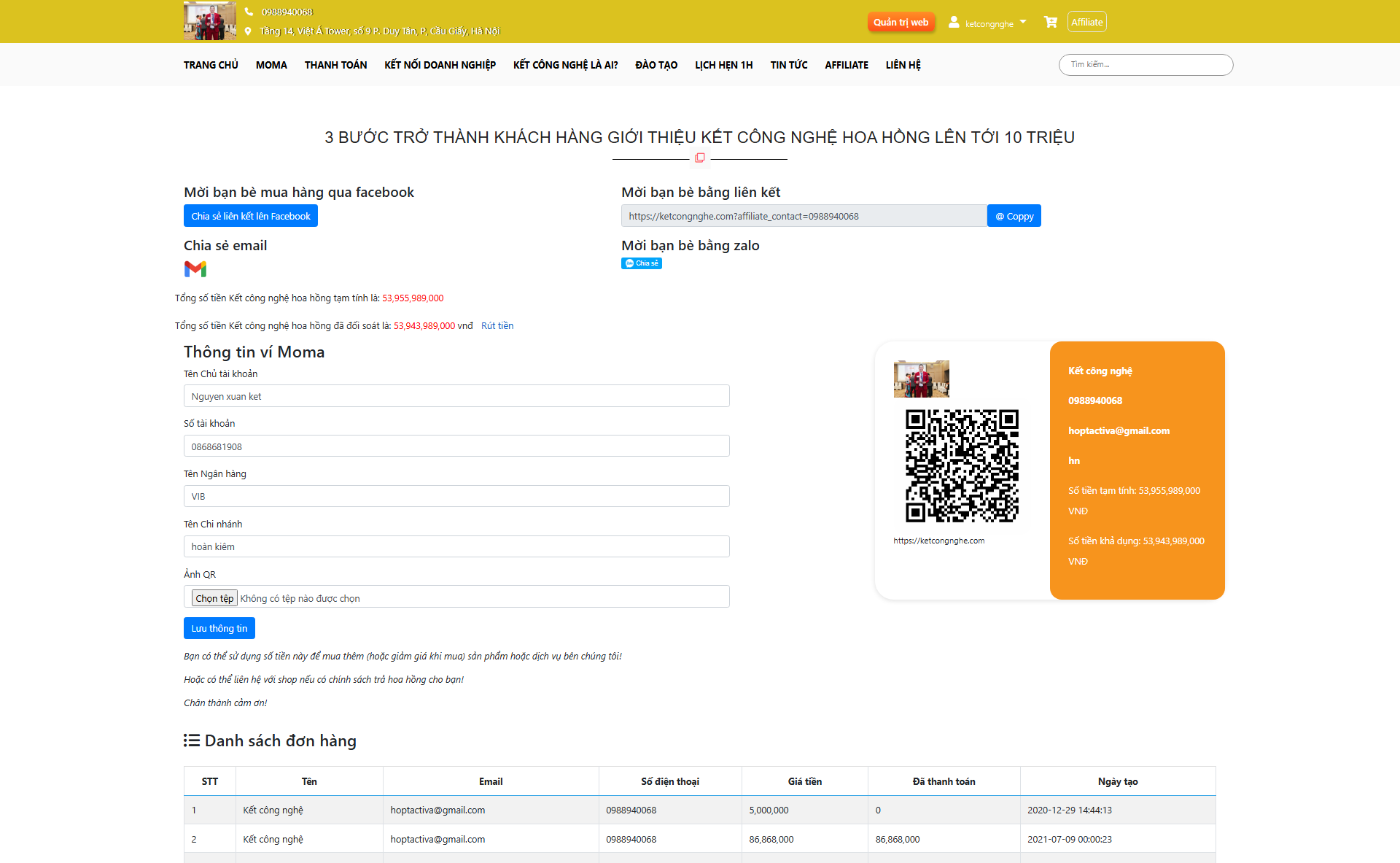Click the profile photo on affiliate card

pyautogui.click(x=921, y=379)
